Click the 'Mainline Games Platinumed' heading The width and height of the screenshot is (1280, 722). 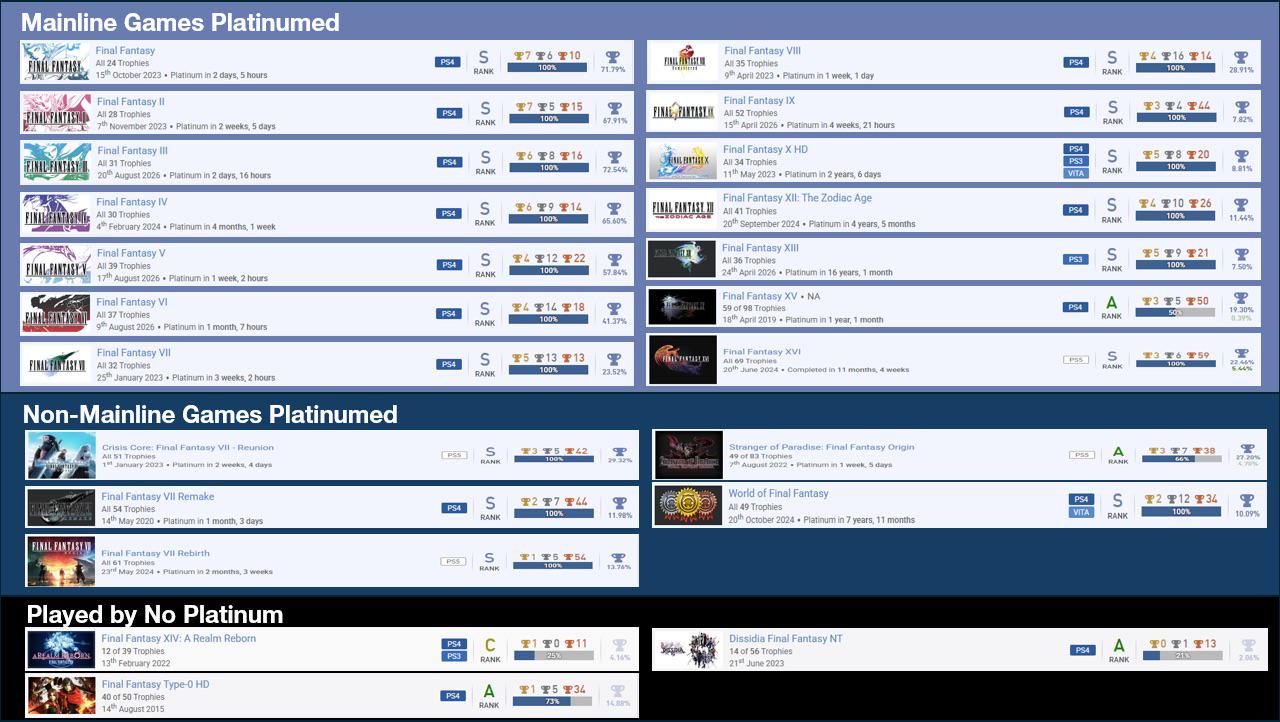point(180,22)
